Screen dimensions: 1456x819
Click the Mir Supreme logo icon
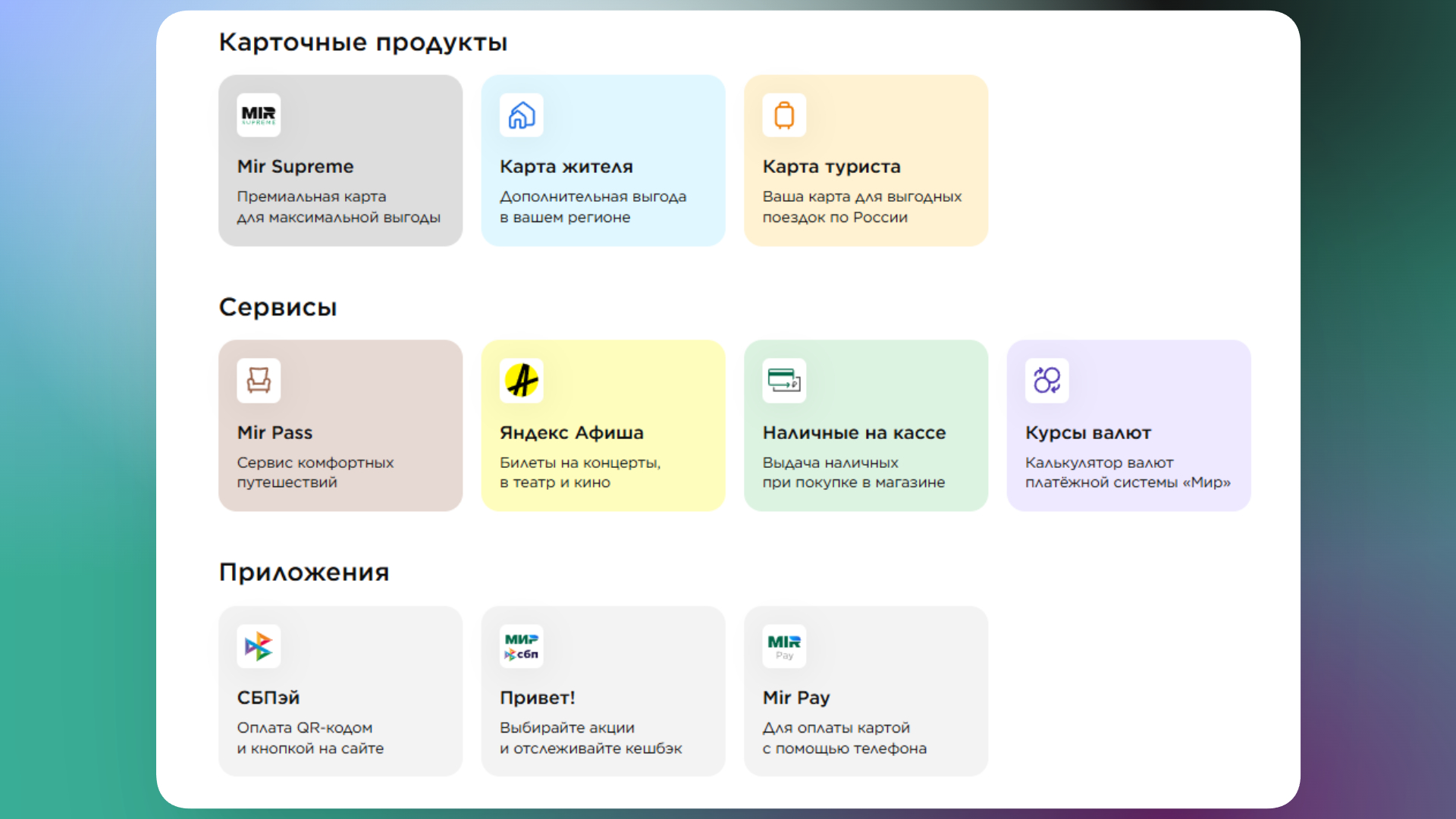pos(259,115)
